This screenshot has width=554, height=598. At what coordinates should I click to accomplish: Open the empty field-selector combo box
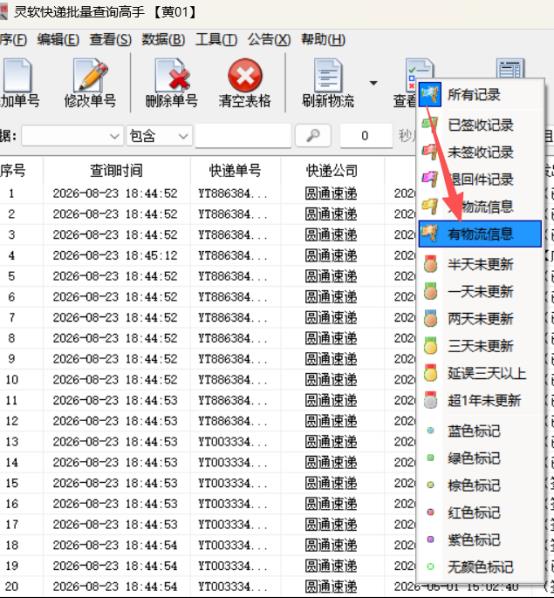pyautogui.click(x=72, y=136)
